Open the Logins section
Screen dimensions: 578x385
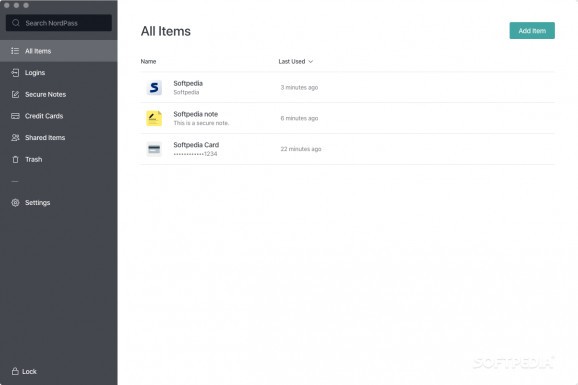coord(35,73)
